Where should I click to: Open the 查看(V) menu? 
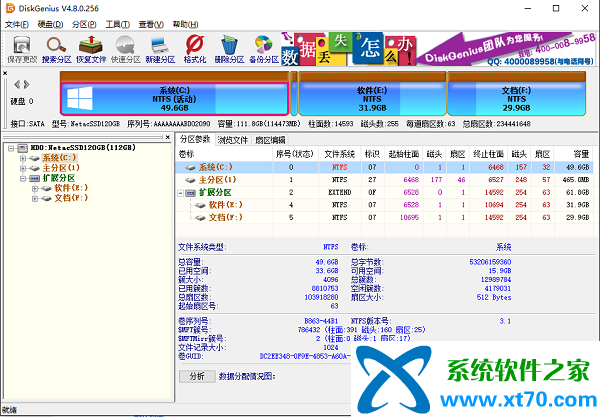[151, 24]
